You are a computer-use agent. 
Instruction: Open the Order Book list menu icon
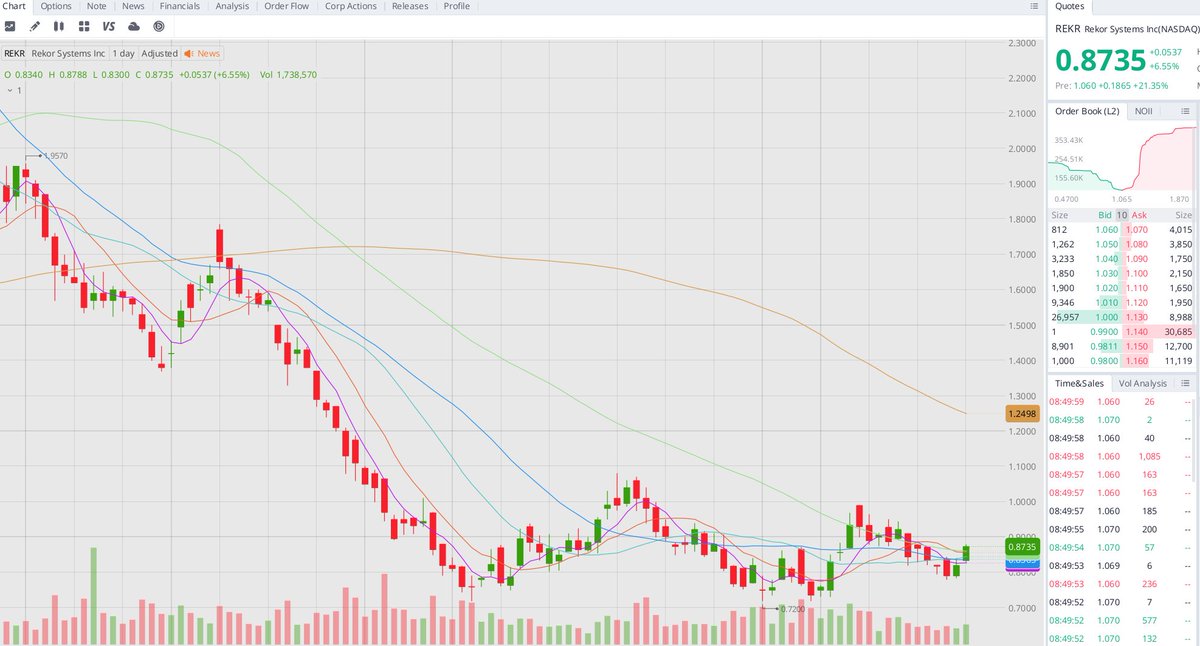coord(1186,112)
